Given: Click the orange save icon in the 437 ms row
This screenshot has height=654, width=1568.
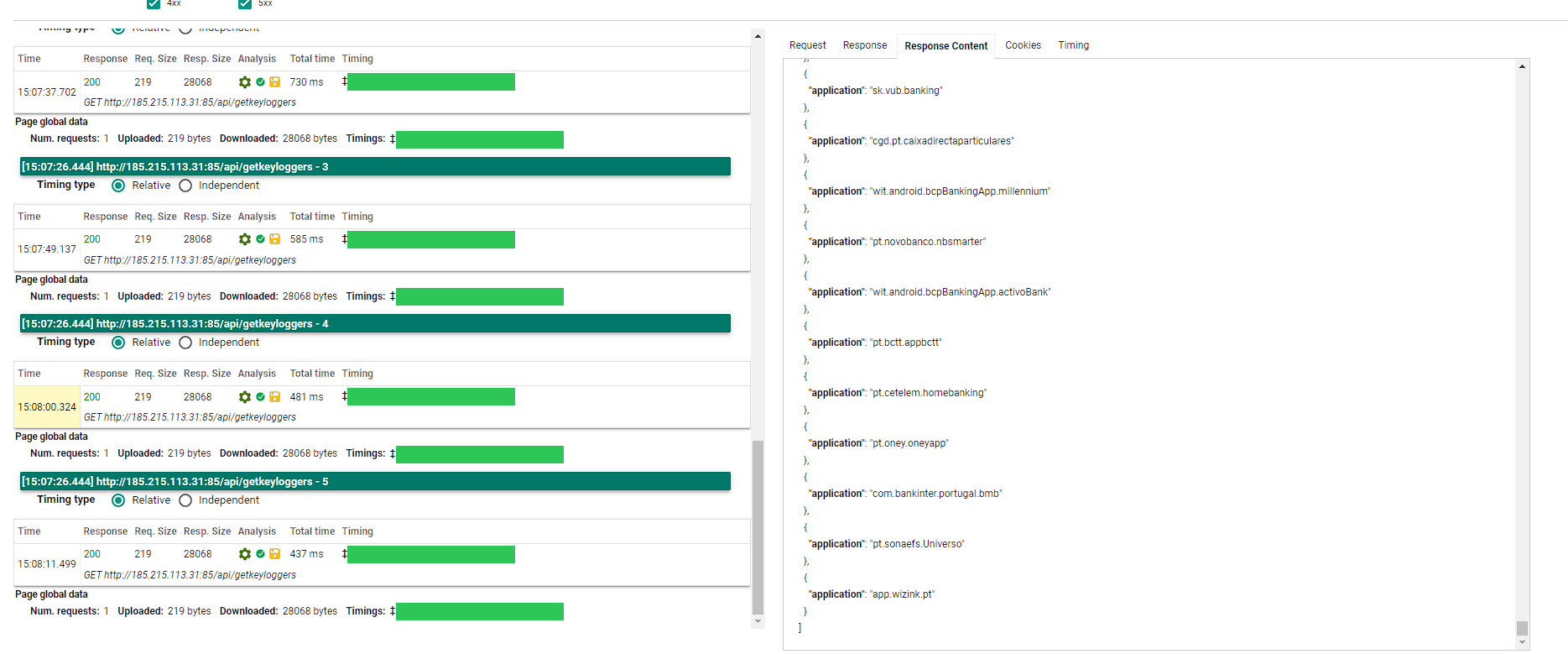Looking at the screenshot, I should 274,554.
